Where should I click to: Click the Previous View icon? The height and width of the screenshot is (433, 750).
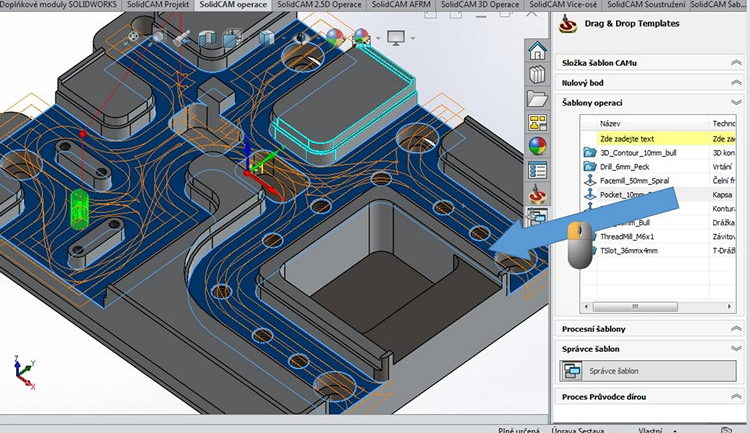coord(182,37)
